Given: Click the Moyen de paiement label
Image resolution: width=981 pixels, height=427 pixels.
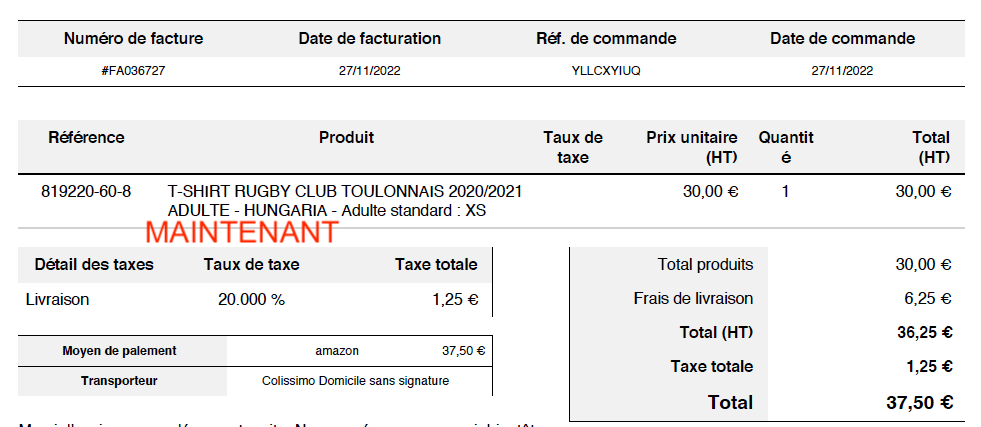Looking at the screenshot, I should pos(119,351).
